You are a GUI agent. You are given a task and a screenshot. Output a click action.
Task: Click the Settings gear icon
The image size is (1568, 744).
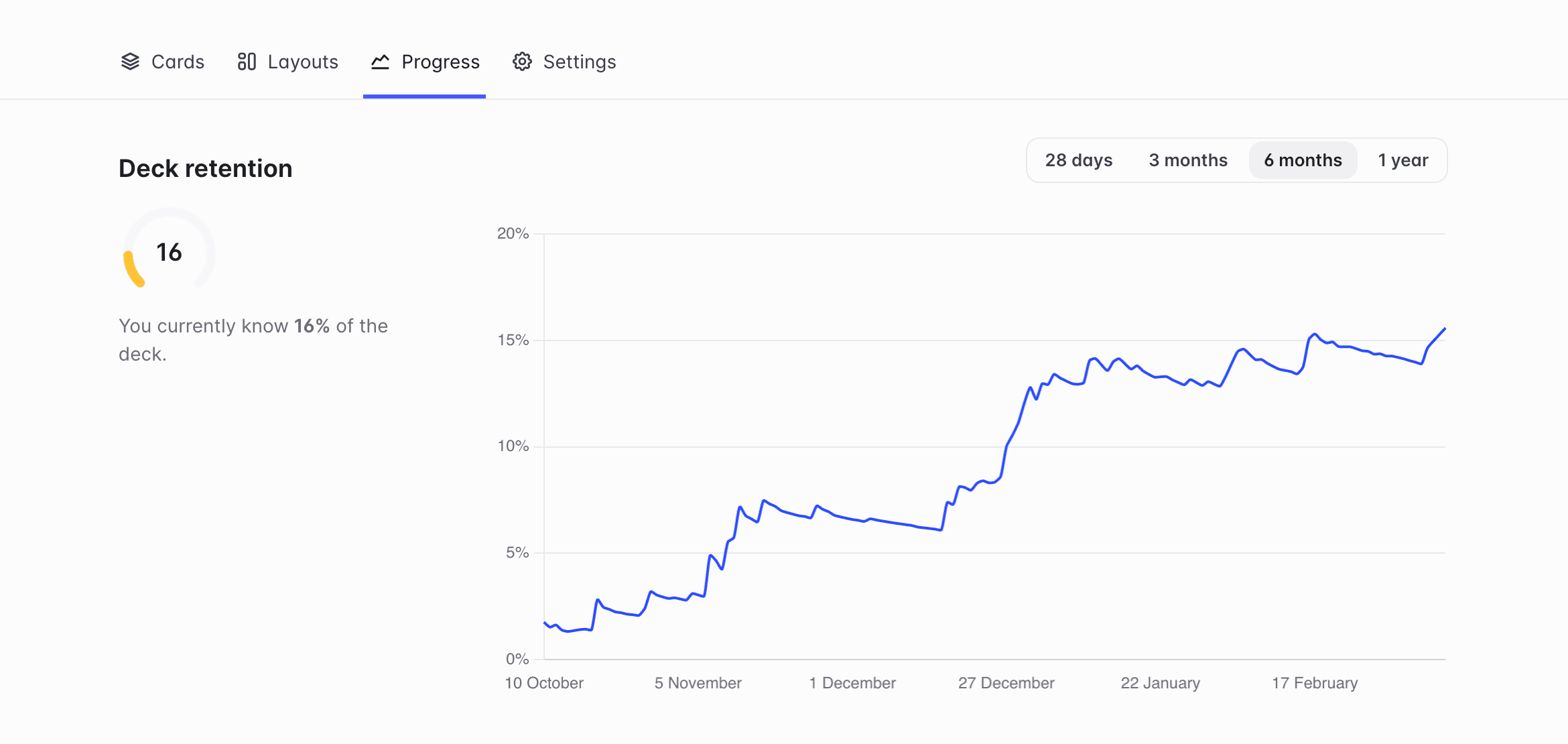522,62
